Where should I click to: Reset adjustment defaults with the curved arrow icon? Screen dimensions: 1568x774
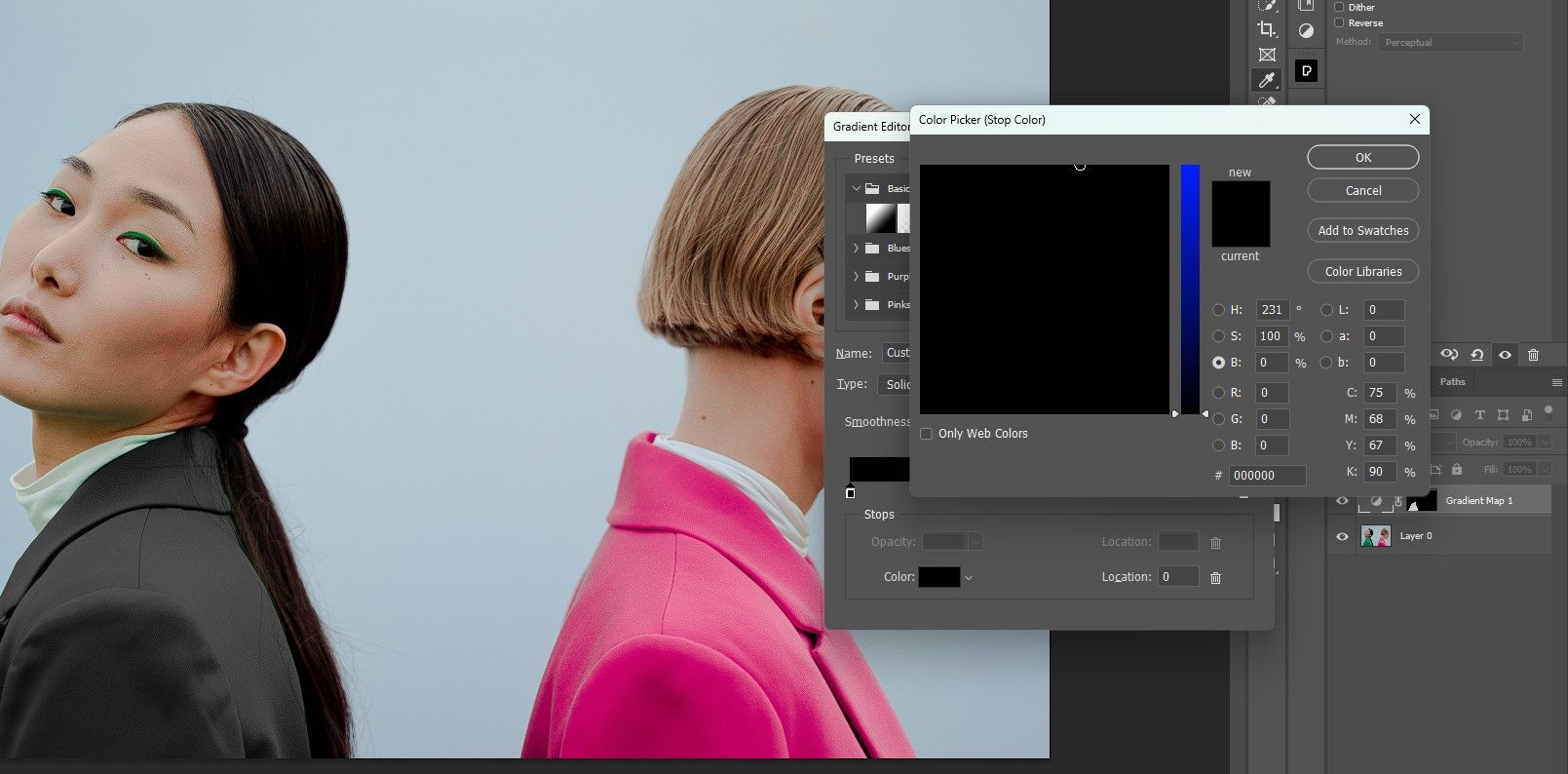click(1477, 355)
